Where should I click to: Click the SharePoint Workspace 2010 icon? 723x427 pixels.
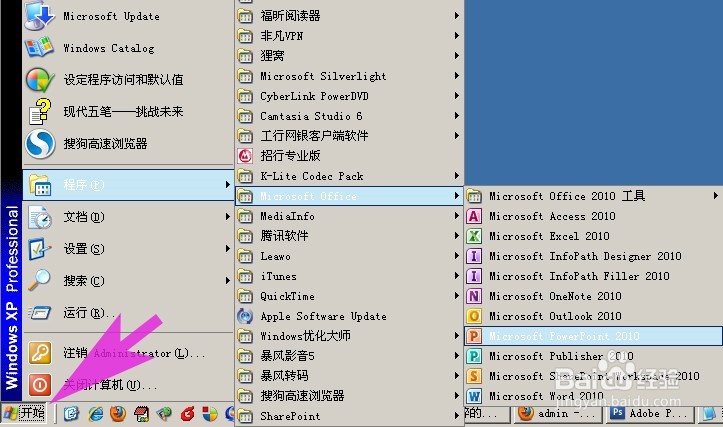coord(474,376)
